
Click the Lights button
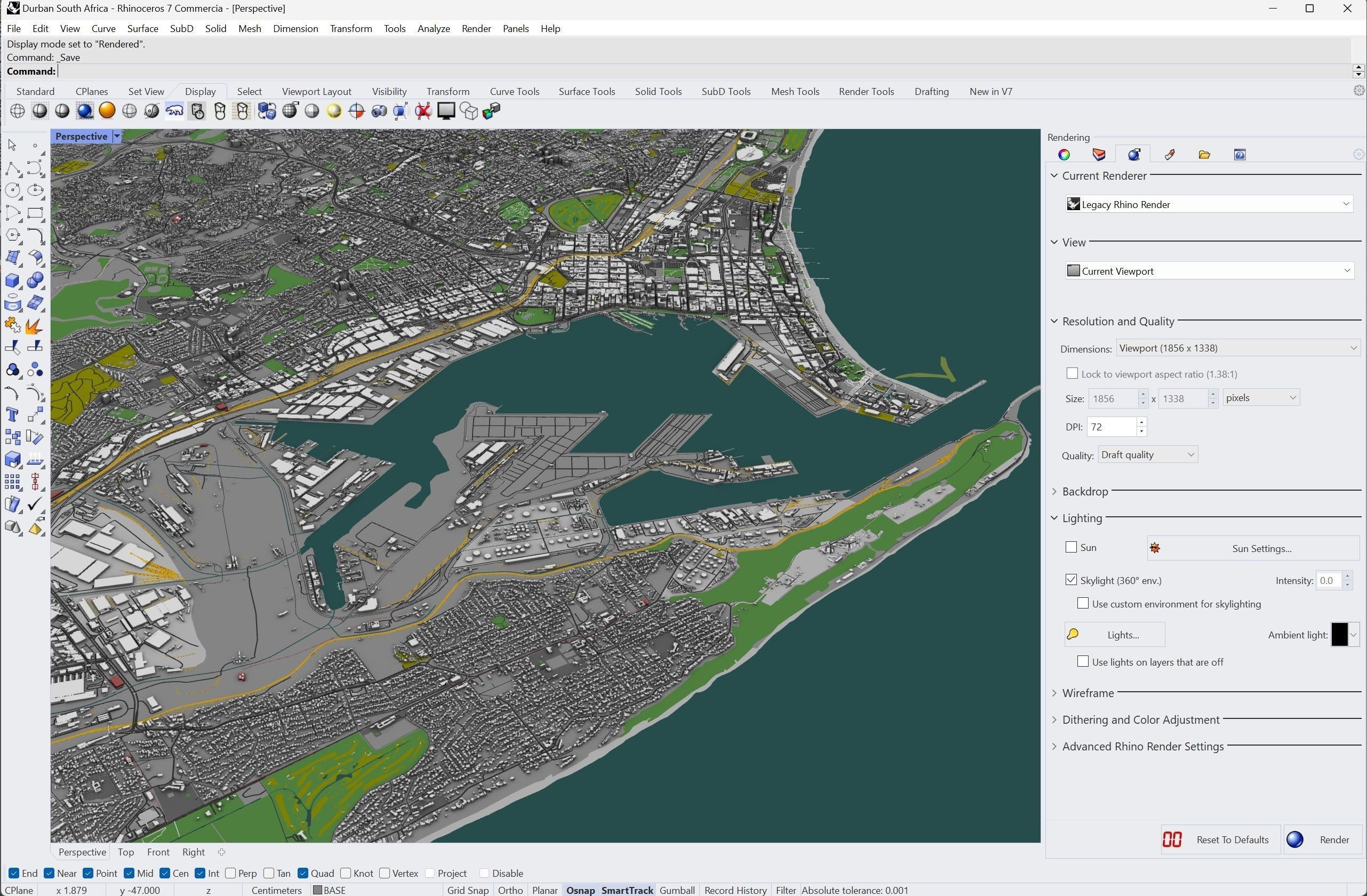click(x=1114, y=634)
